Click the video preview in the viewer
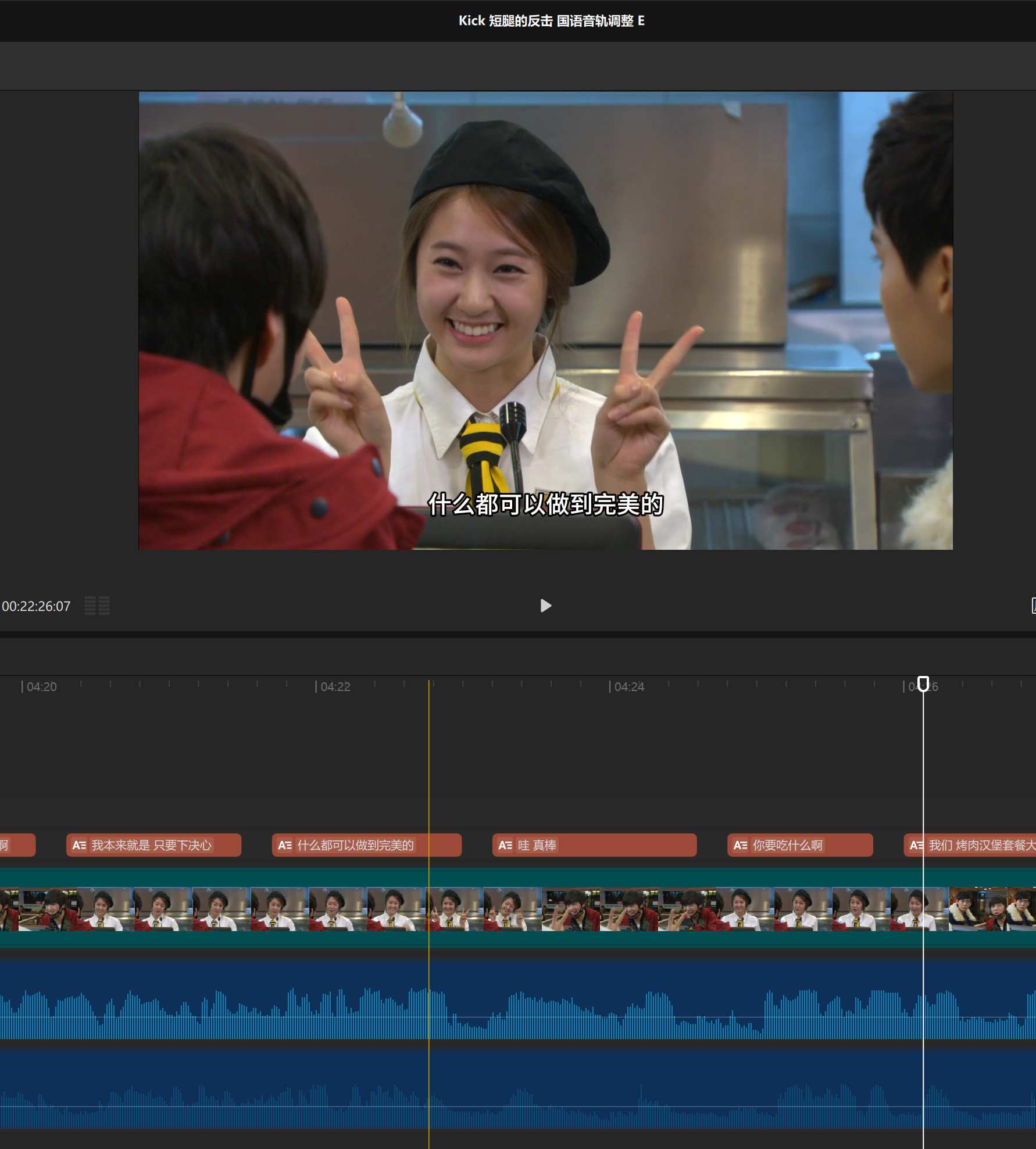Viewport: 1036px width, 1149px height. click(545, 320)
